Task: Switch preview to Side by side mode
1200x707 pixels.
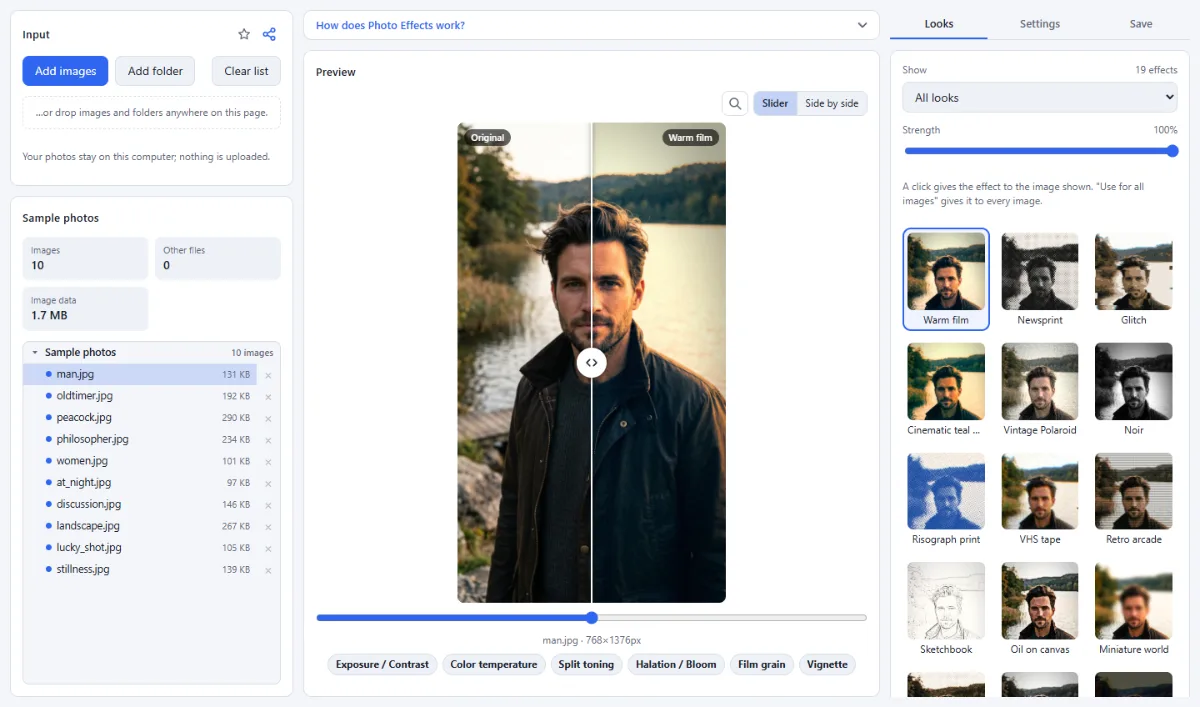Action: (x=832, y=103)
